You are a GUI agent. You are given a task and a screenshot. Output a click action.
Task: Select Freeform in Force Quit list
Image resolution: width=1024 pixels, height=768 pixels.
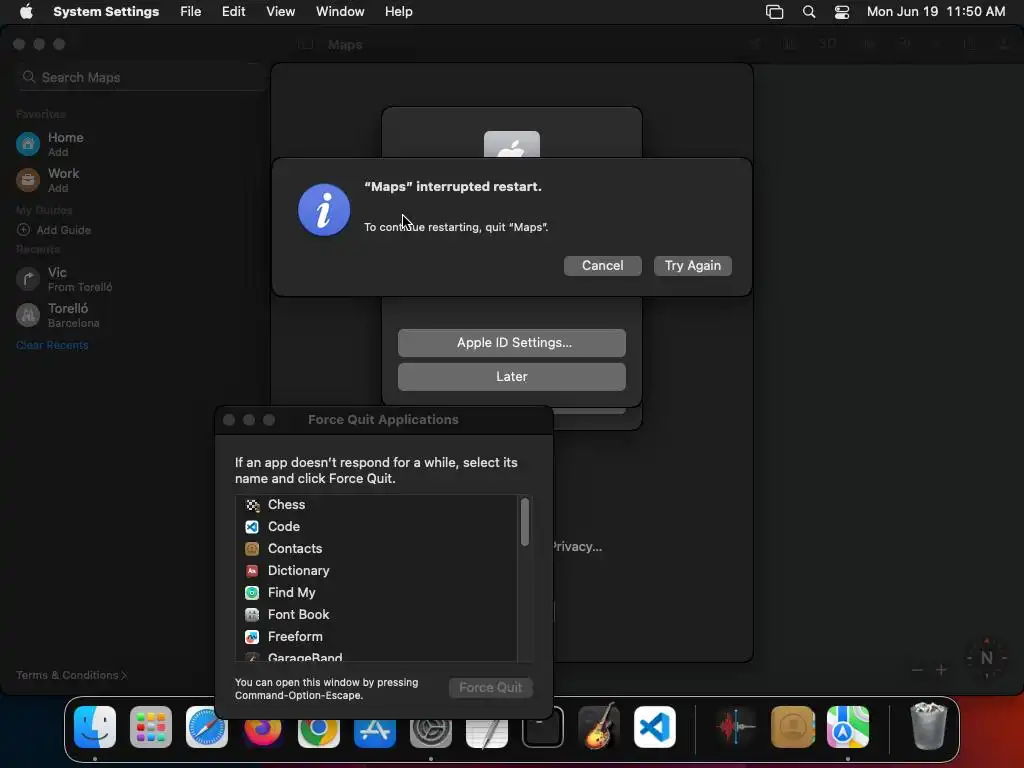click(377, 637)
